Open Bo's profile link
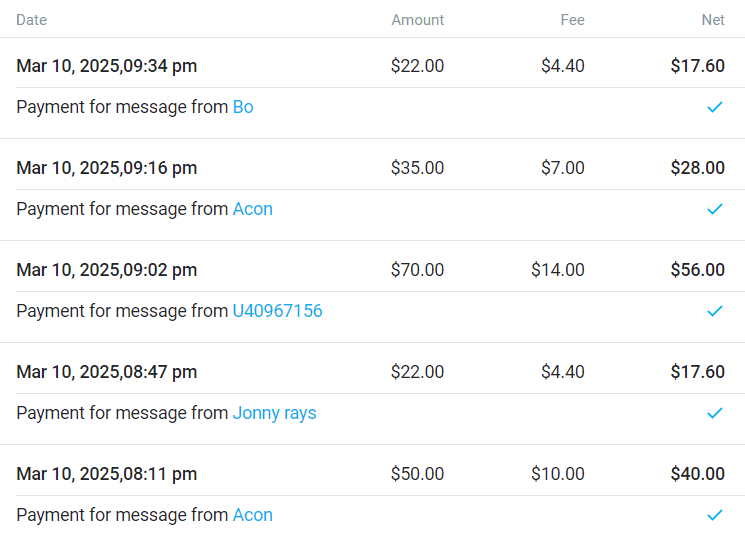 tap(243, 107)
